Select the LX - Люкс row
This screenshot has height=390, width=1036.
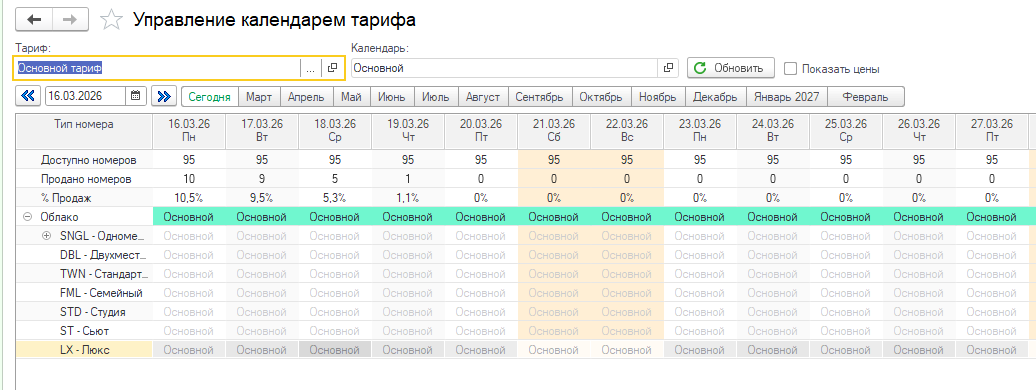tap(85, 350)
